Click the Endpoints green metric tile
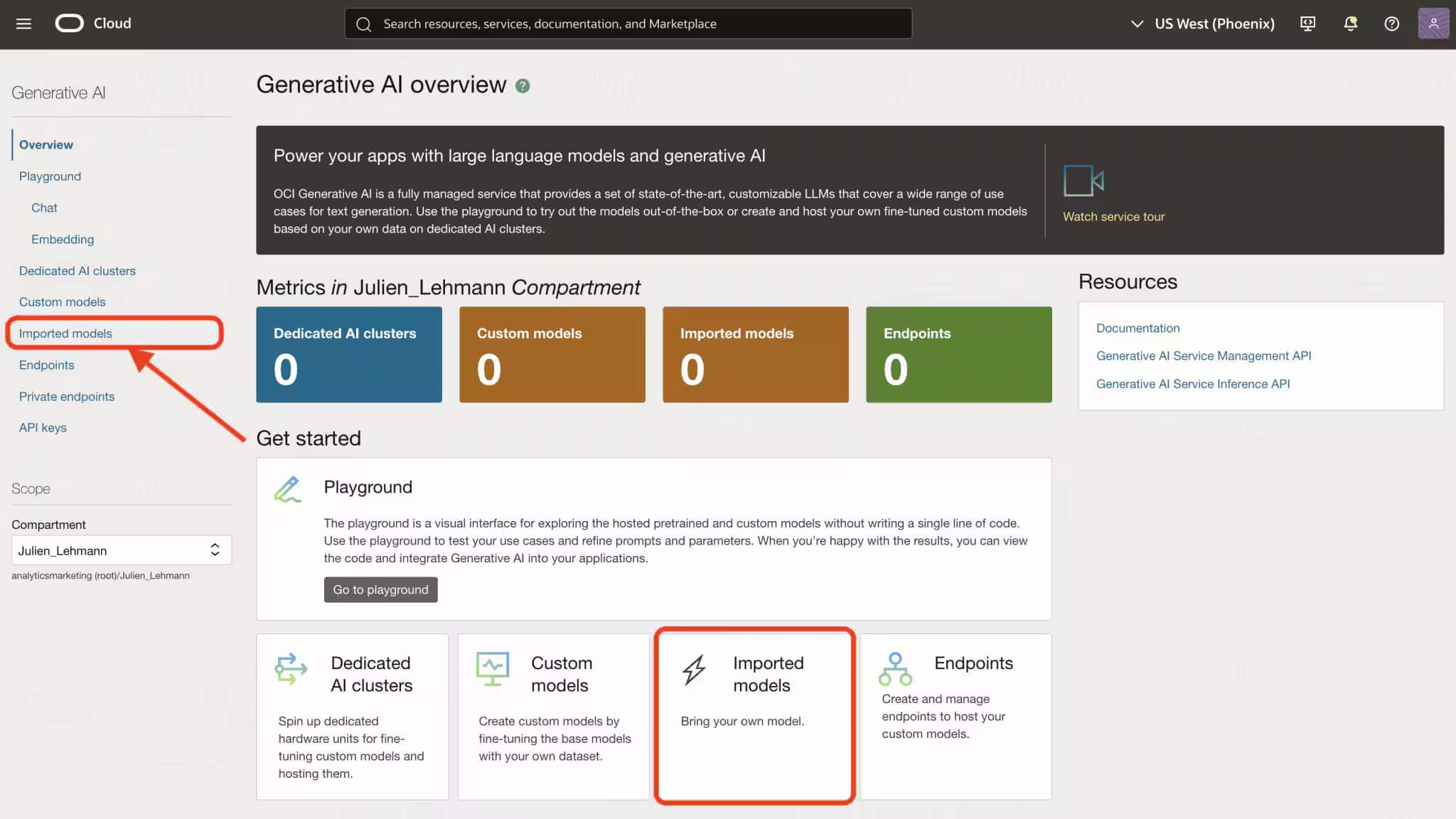Viewport: 1456px width, 819px height. pos(958,354)
